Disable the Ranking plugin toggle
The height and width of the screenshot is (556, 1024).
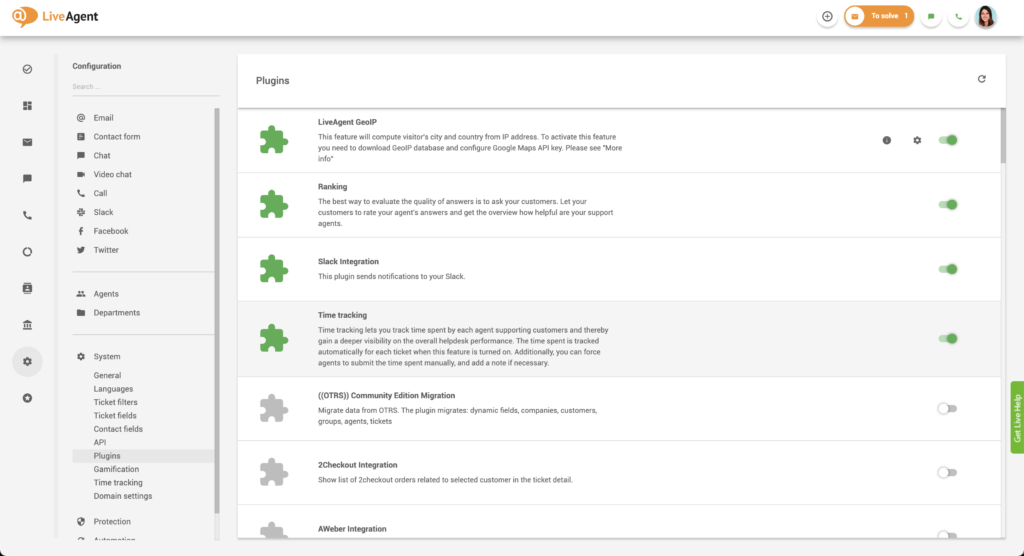pos(947,204)
